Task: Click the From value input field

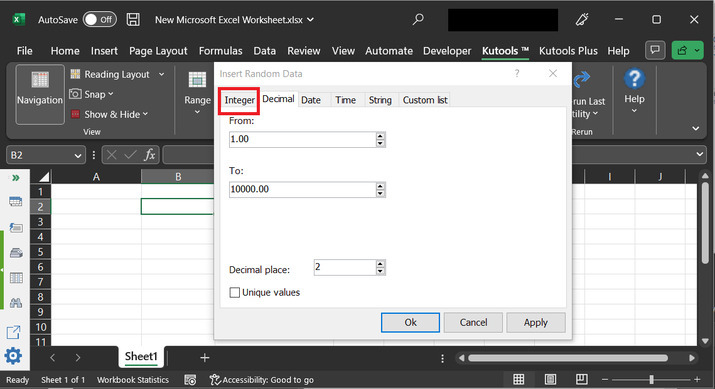Action: click(x=303, y=139)
